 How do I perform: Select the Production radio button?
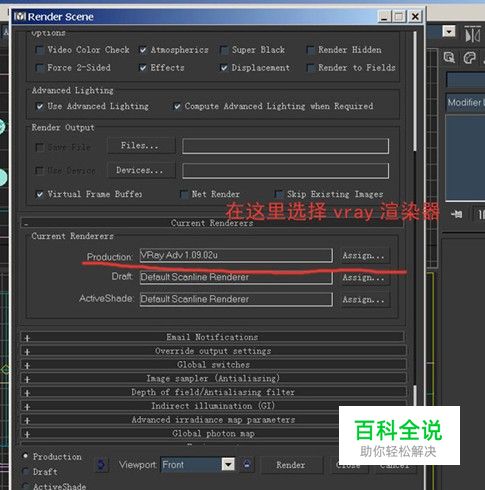click(x=25, y=456)
